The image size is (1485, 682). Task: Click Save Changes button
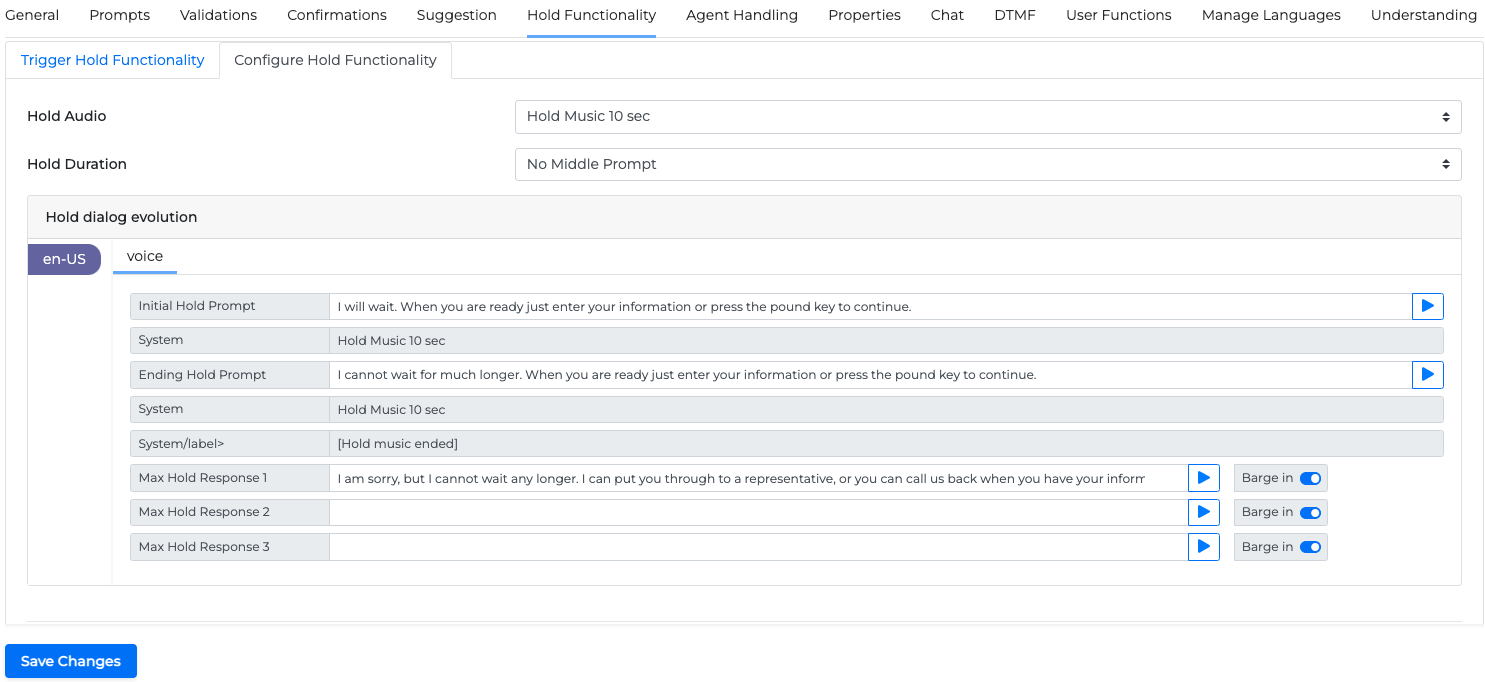(x=71, y=661)
